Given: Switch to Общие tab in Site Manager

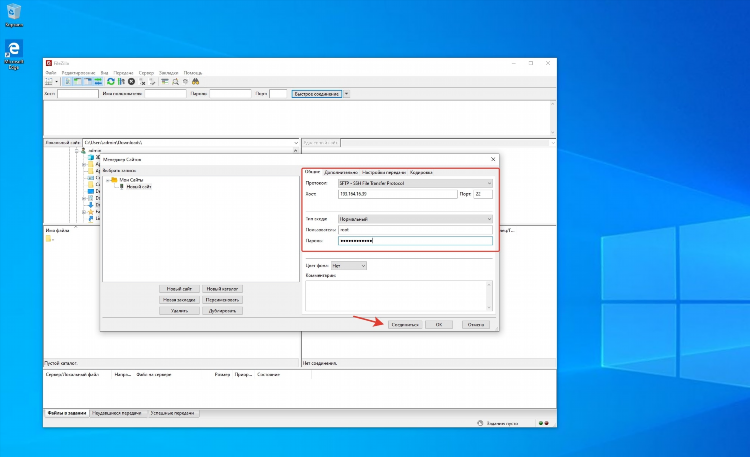Looking at the screenshot, I should click(312, 172).
